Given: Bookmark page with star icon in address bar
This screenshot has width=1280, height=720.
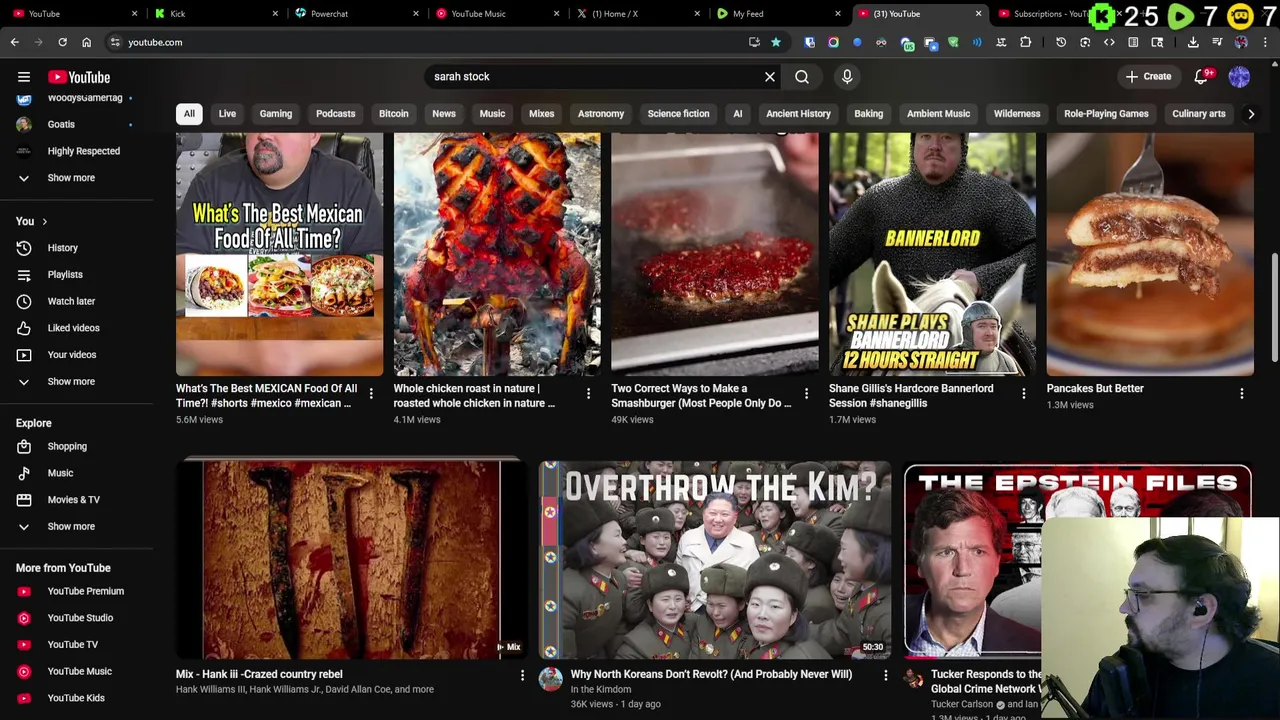Looking at the screenshot, I should tap(775, 42).
